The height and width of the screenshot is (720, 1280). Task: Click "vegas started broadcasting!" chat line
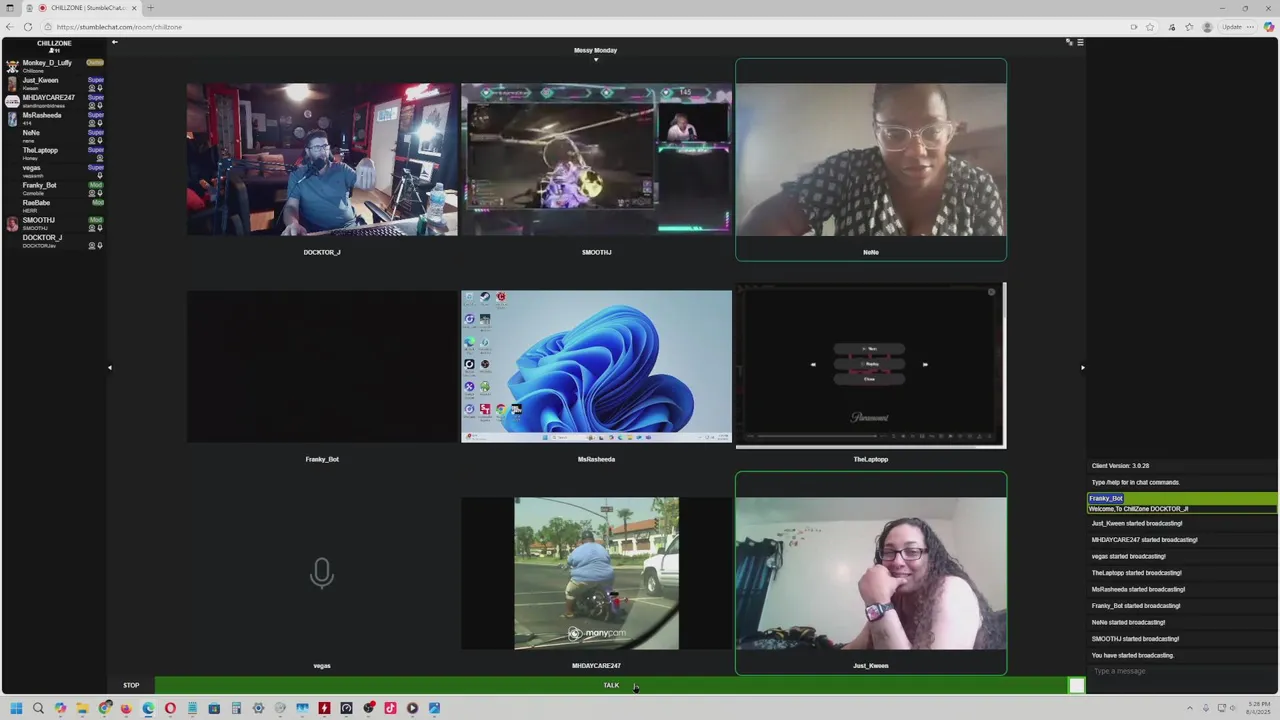tap(1129, 556)
